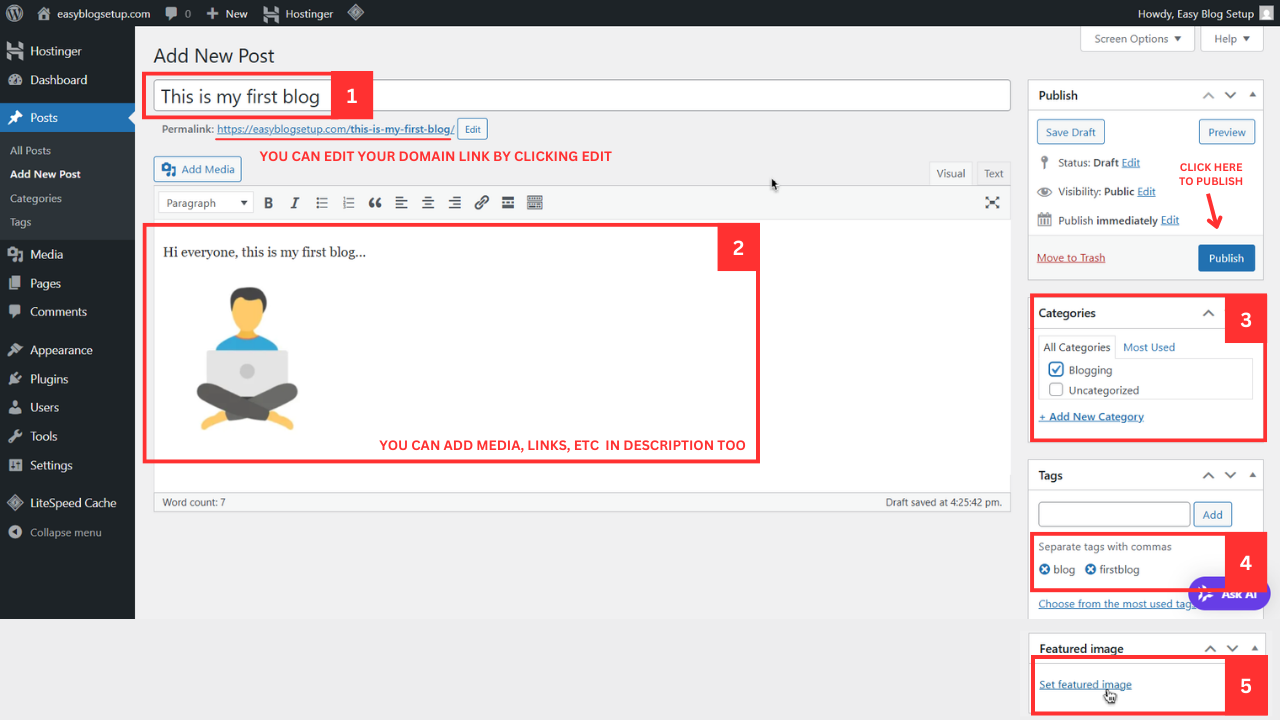This screenshot has width=1280, height=720.
Task: Insert a numbered list
Action: pos(348,203)
